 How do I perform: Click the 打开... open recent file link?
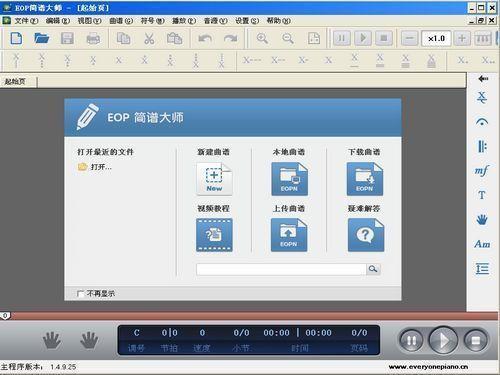[101, 167]
